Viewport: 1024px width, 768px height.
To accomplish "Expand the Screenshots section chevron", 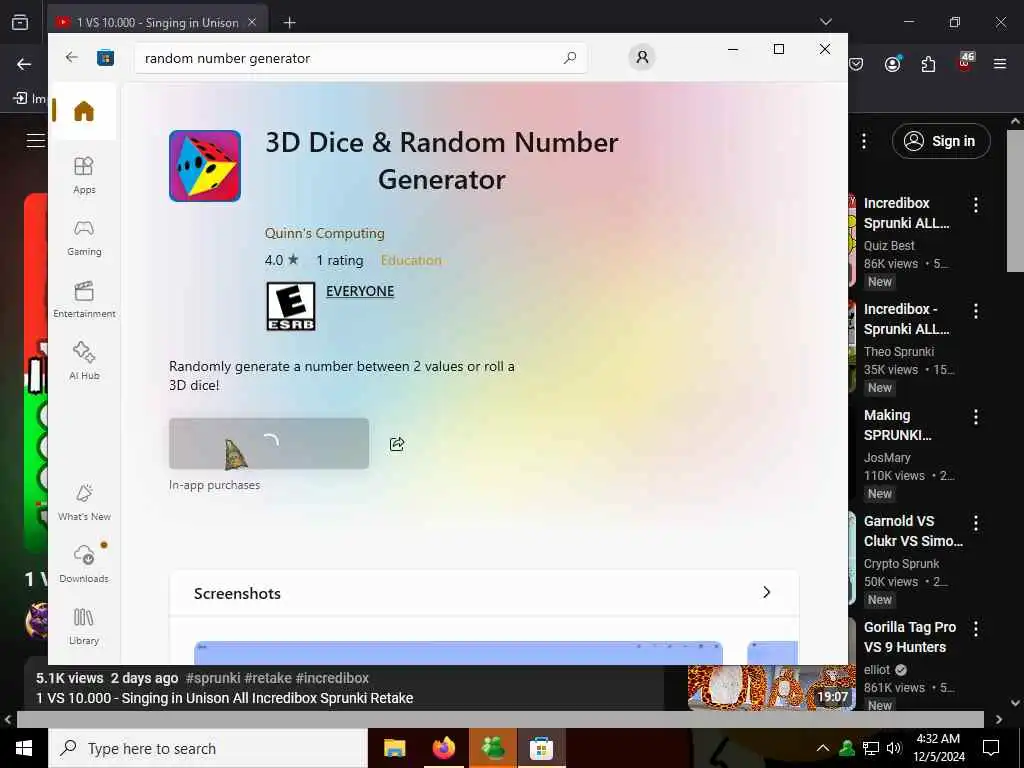I will tap(767, 592).
